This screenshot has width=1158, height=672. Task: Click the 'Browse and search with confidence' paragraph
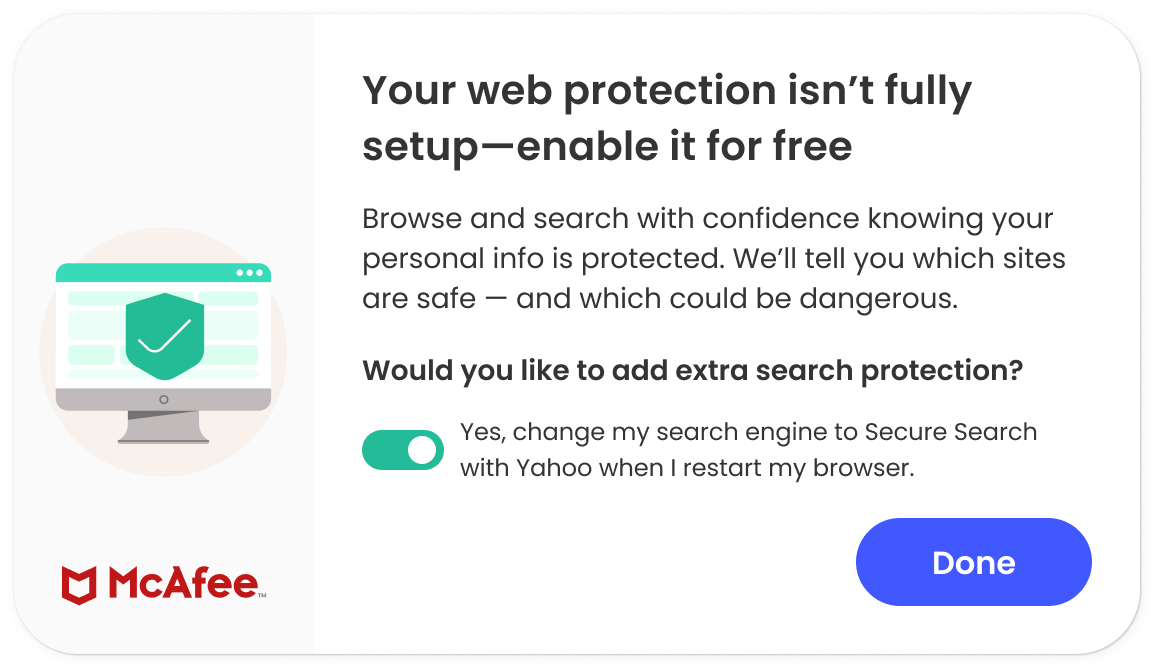[x=708, y=218]
